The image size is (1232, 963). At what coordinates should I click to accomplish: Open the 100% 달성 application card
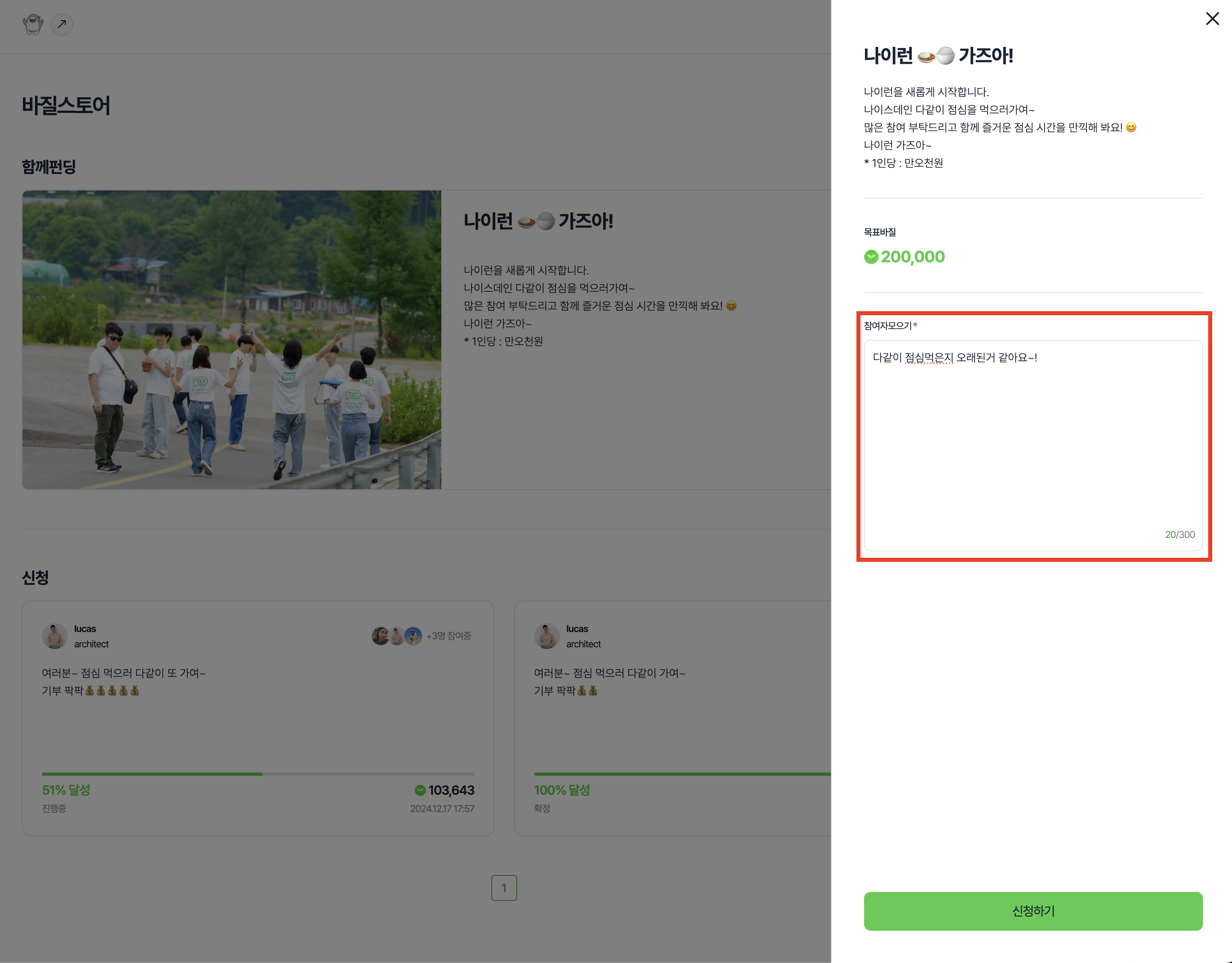pyautogui.click(x=672, y=718)
